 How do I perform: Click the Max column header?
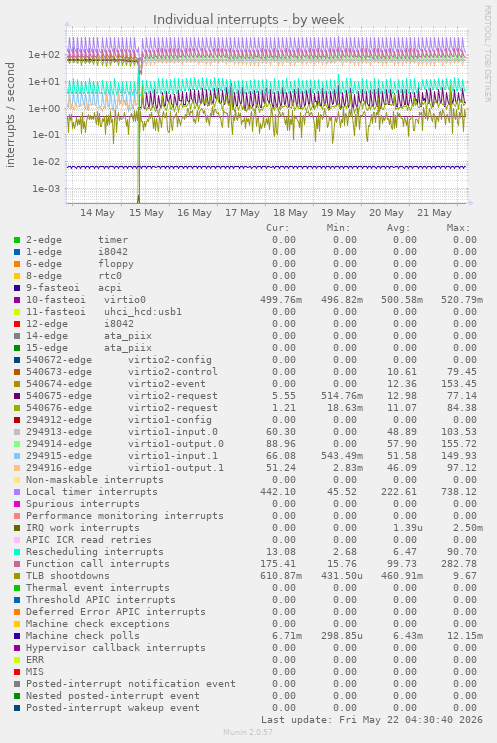(458, 228)
